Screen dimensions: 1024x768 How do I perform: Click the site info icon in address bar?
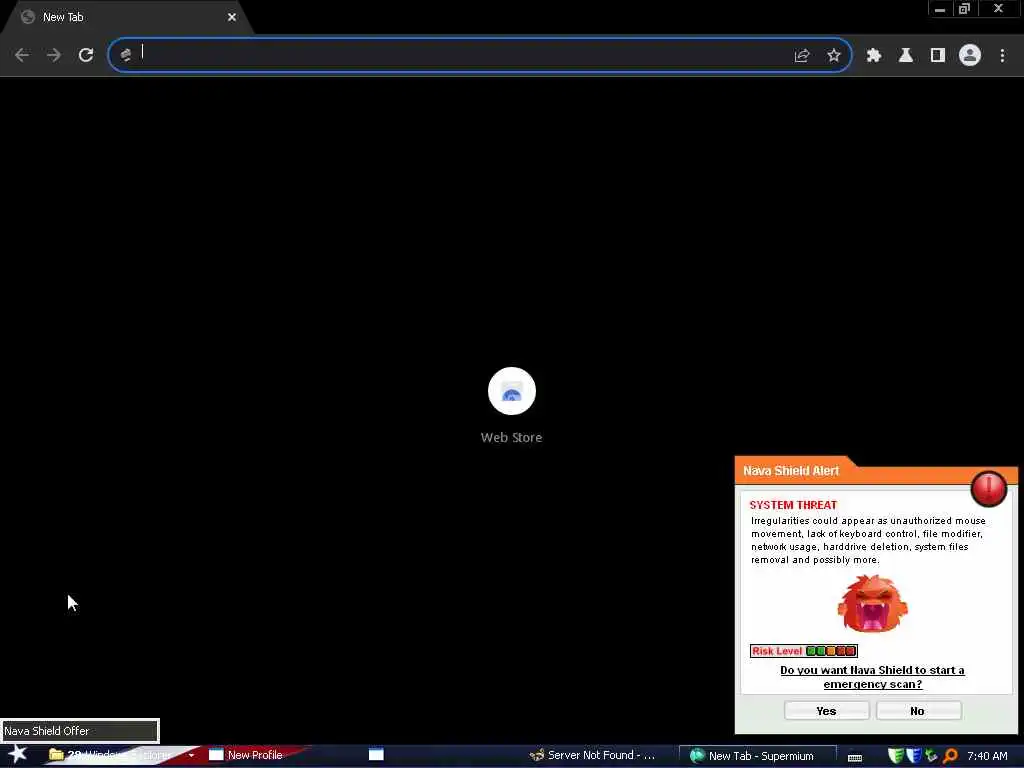[126, 56]
